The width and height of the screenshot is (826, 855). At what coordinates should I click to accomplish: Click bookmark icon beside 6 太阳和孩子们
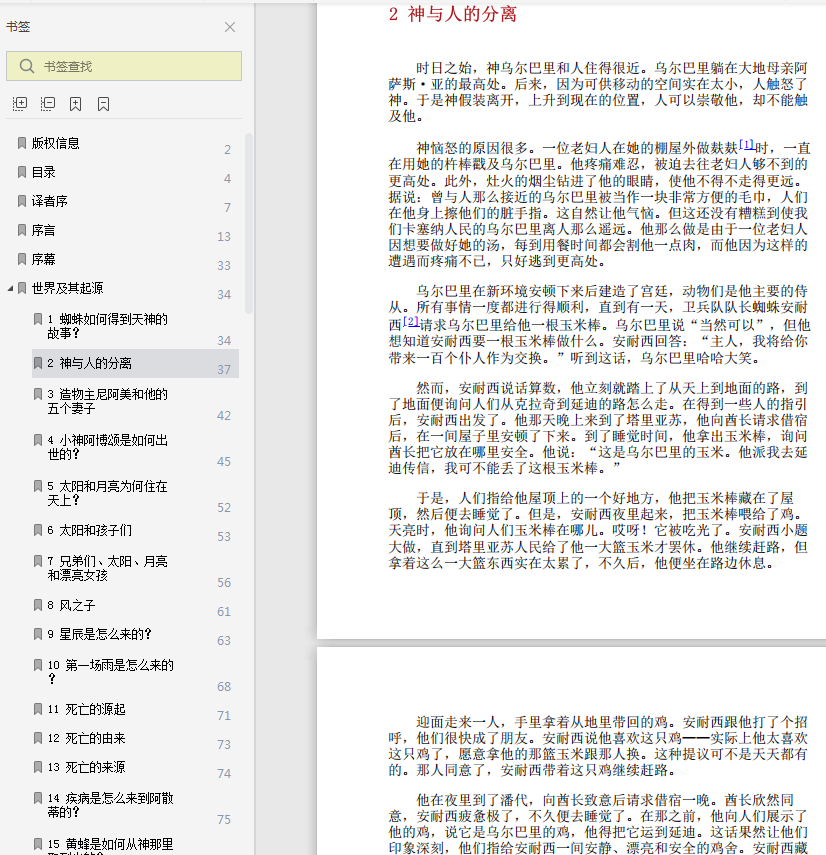click(38, 530)
